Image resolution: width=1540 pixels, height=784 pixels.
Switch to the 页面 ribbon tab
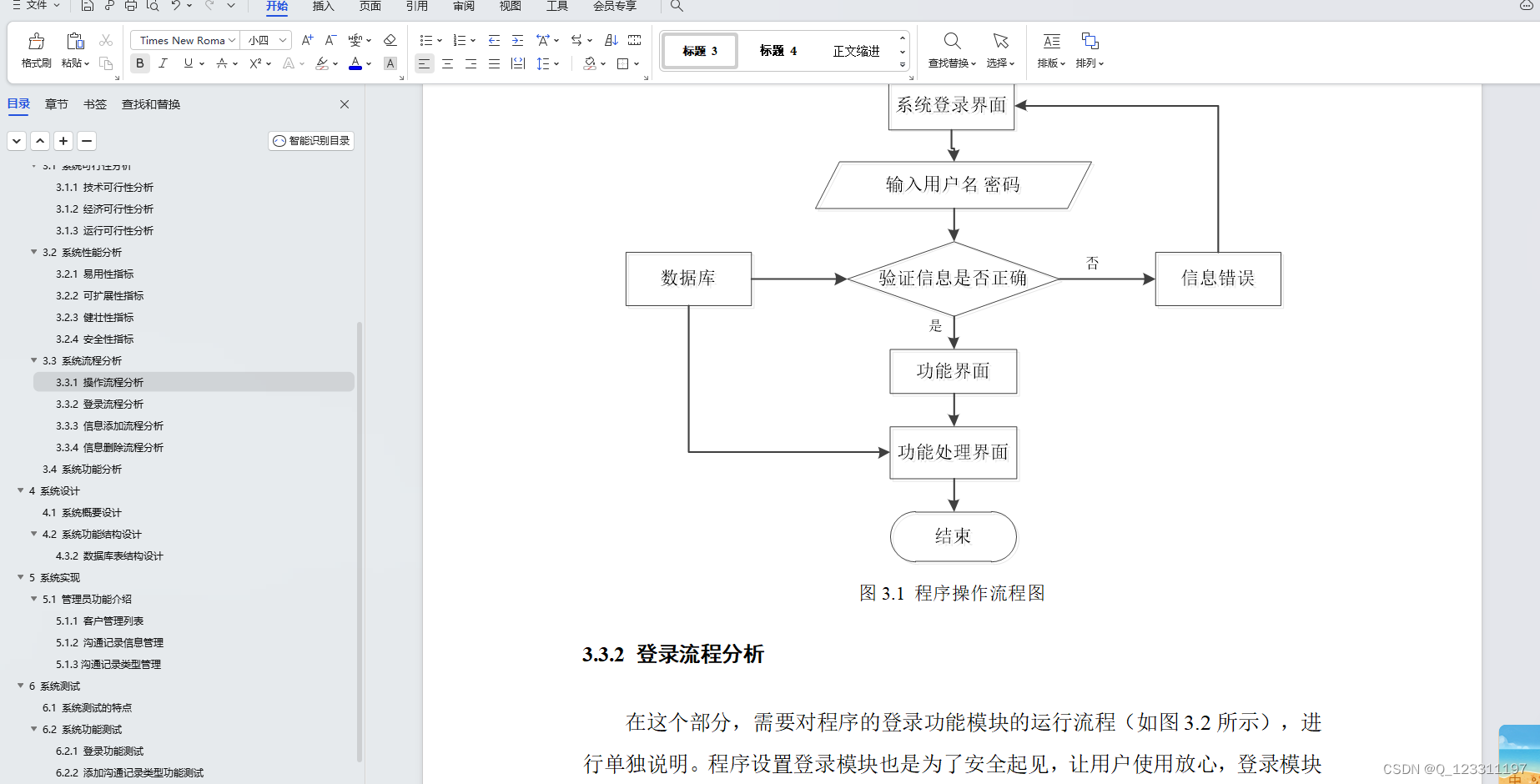click(x=370, y=6)
